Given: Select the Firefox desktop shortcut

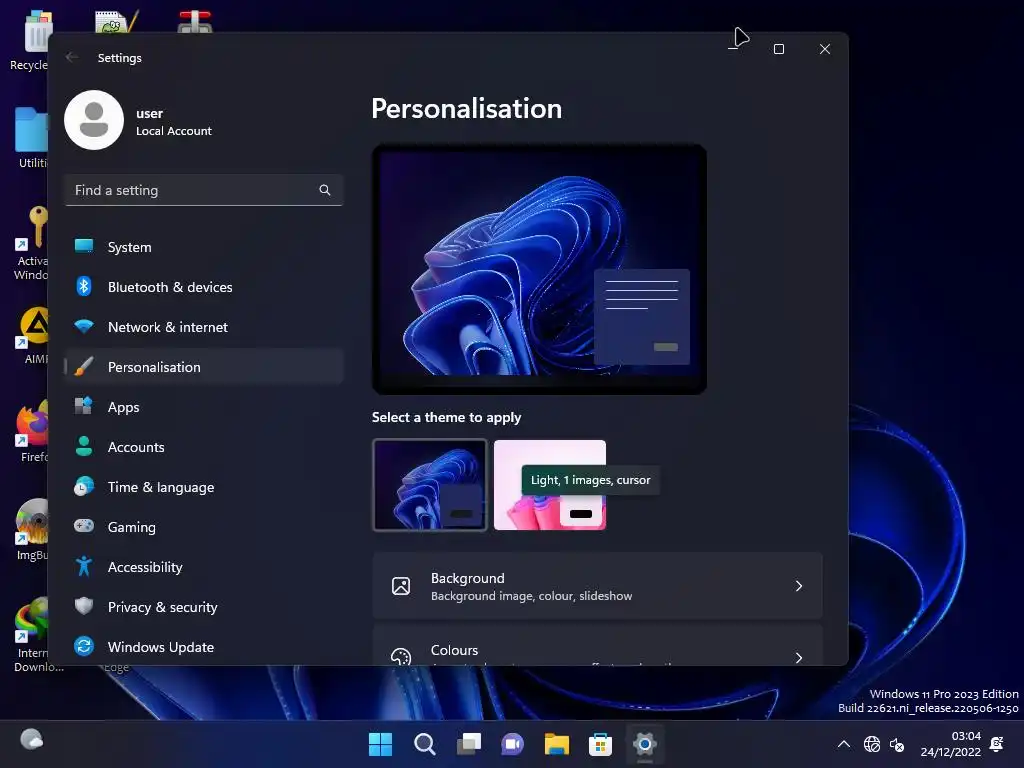Looking at the screenshot, I should tap(33, 432).
